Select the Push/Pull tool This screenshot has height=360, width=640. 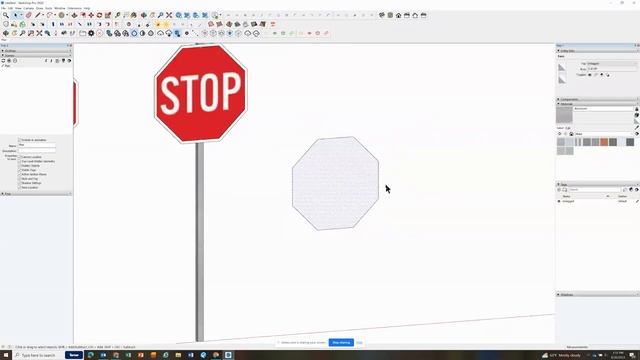click(74, 15)
